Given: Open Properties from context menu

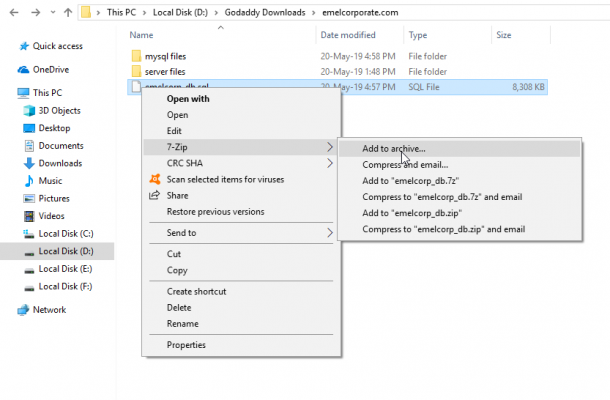Looking at the screenshot, I should point(186,345).
